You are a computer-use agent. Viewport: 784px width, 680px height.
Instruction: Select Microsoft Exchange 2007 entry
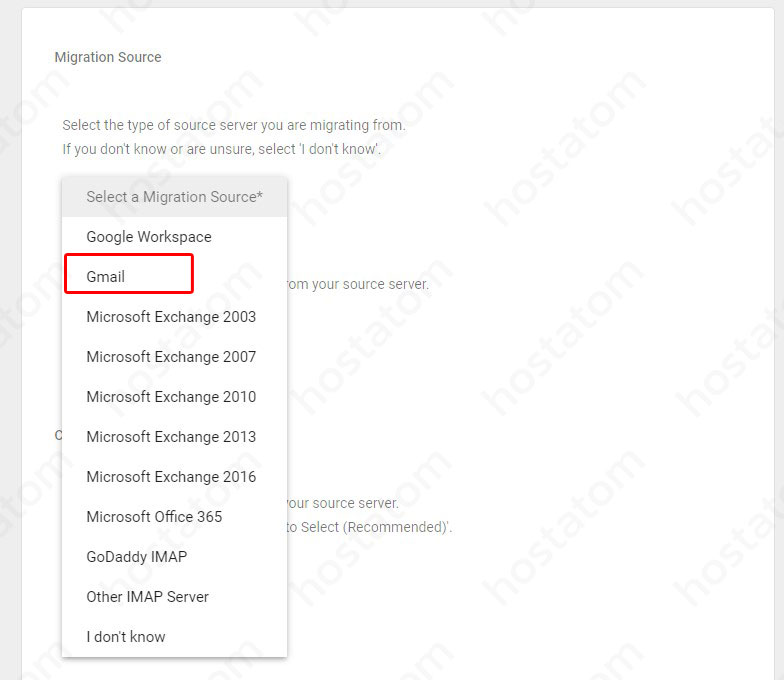171,357
